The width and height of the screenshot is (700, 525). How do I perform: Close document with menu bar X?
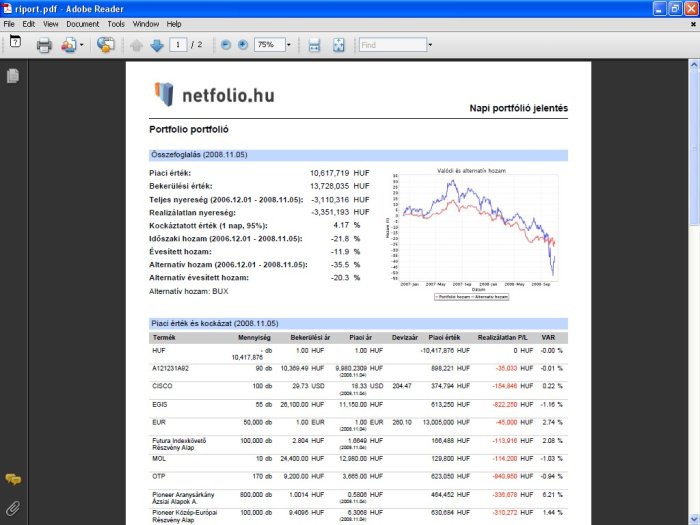[x=693, y=24]
